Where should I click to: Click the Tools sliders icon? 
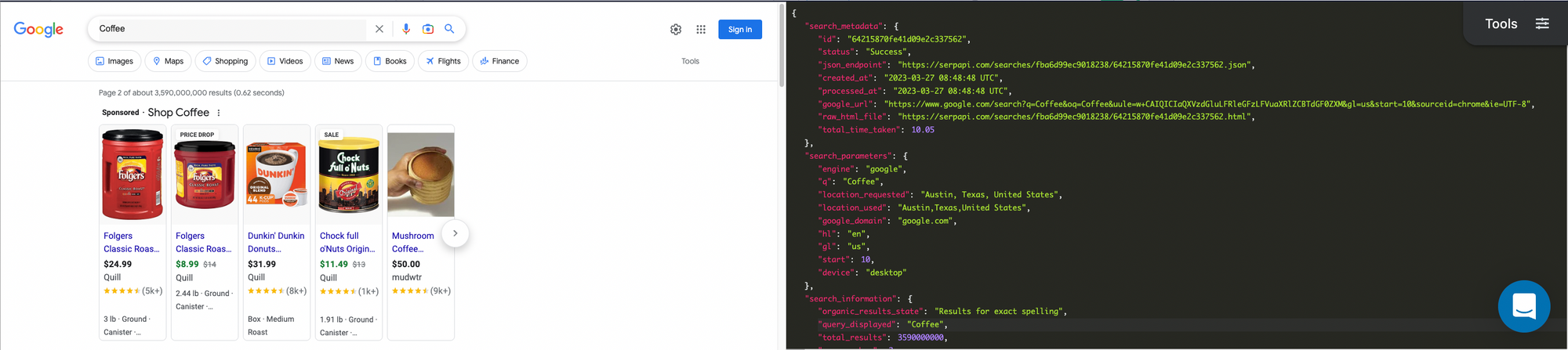click(x=1542, y=23)
